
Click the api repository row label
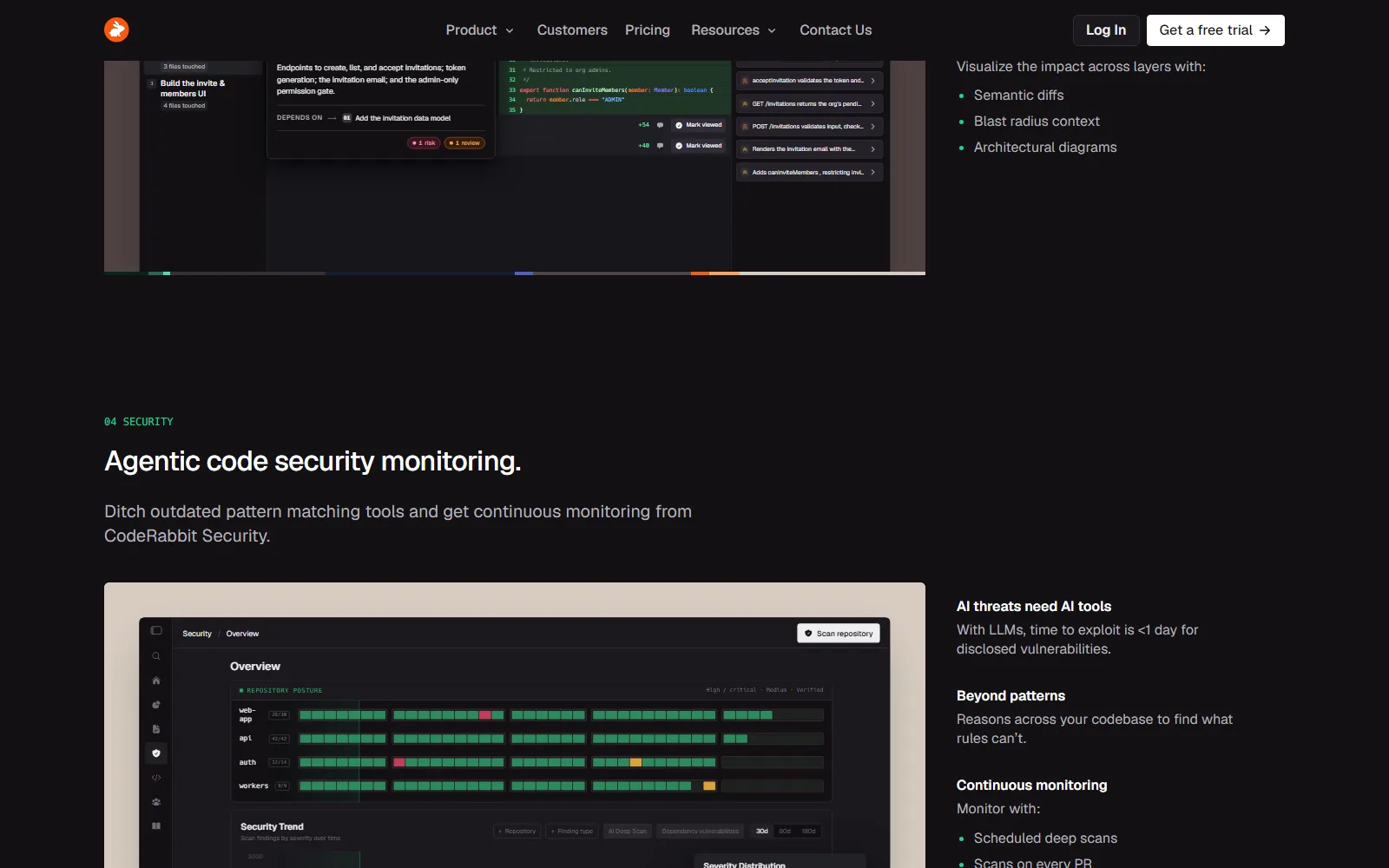(246, 739)
